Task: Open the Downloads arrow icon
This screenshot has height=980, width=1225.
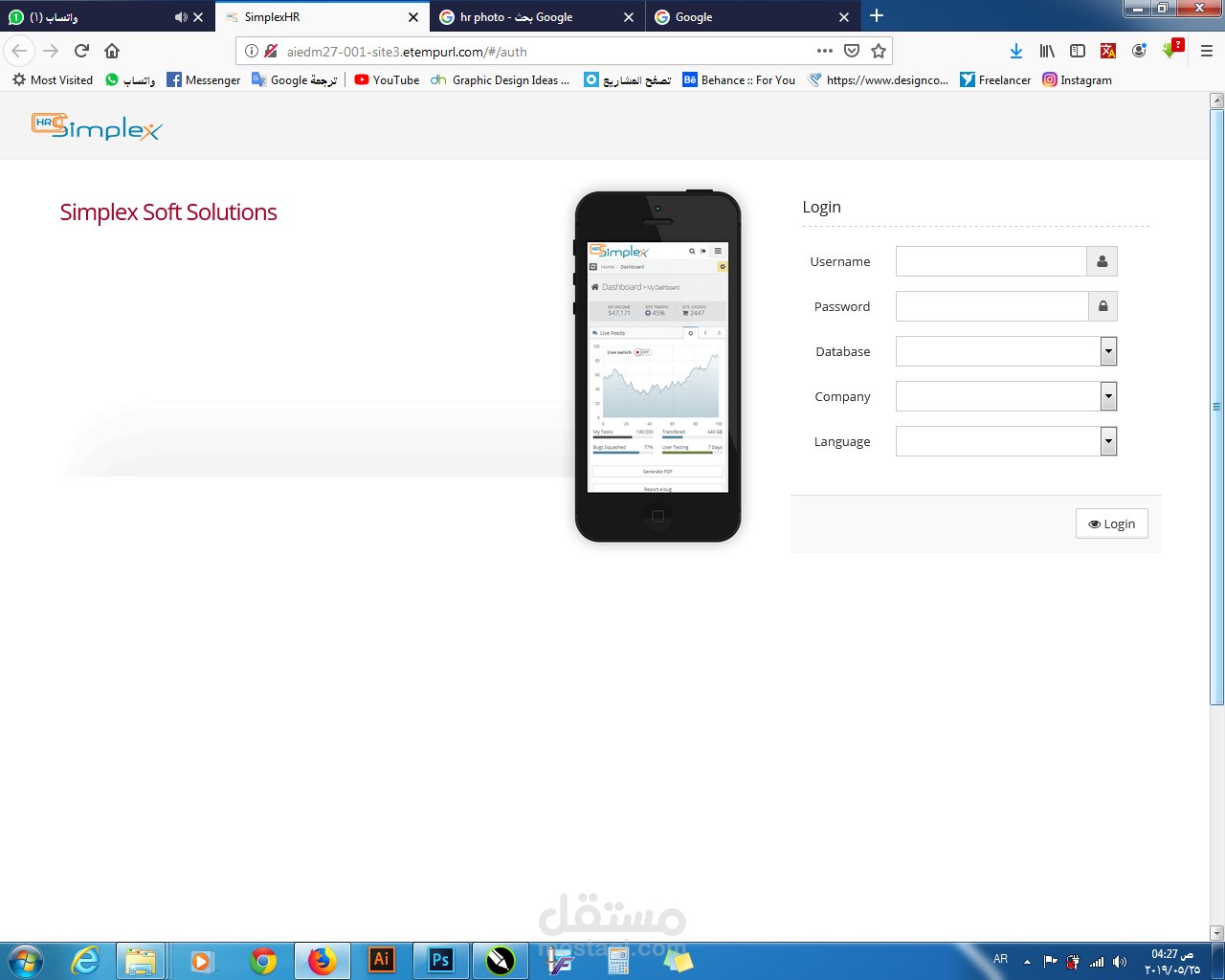Action: (1016, 51)
